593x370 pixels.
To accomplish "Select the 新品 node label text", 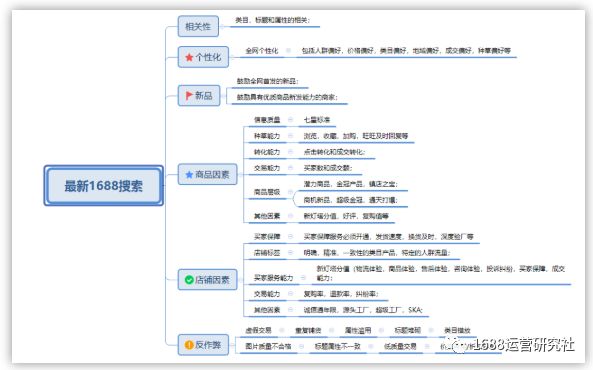I will (x=203, y=95).
